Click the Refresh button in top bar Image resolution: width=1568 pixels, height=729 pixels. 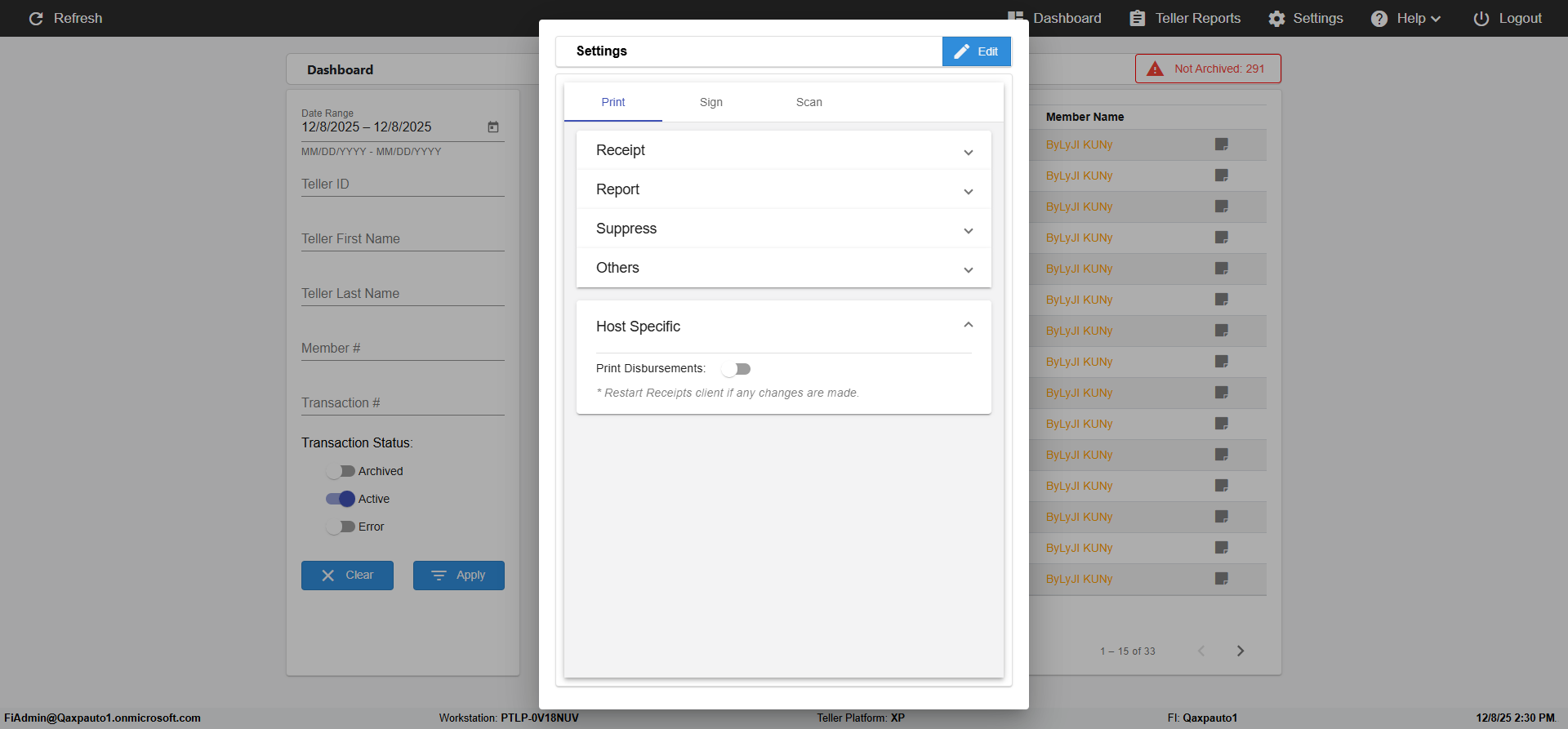coord(65,18)
